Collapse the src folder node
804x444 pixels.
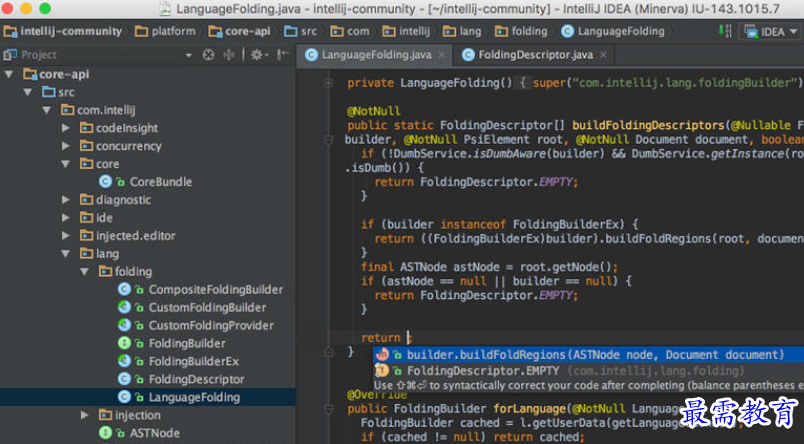coord(28,92)
